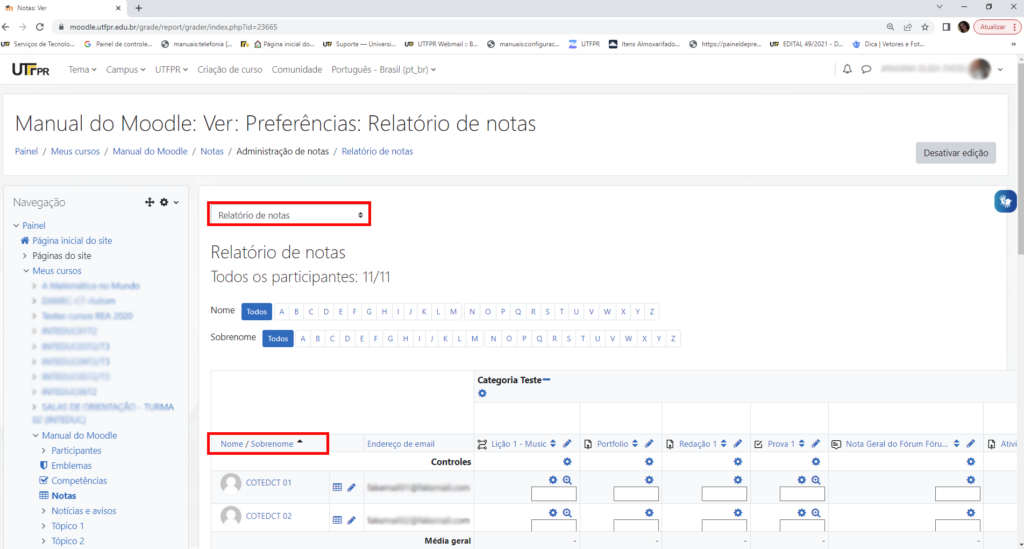This screenshot has height=549, width=1024.
Task: Click the pencil icon for COTEDCT 01
Action: coord(351,487)
